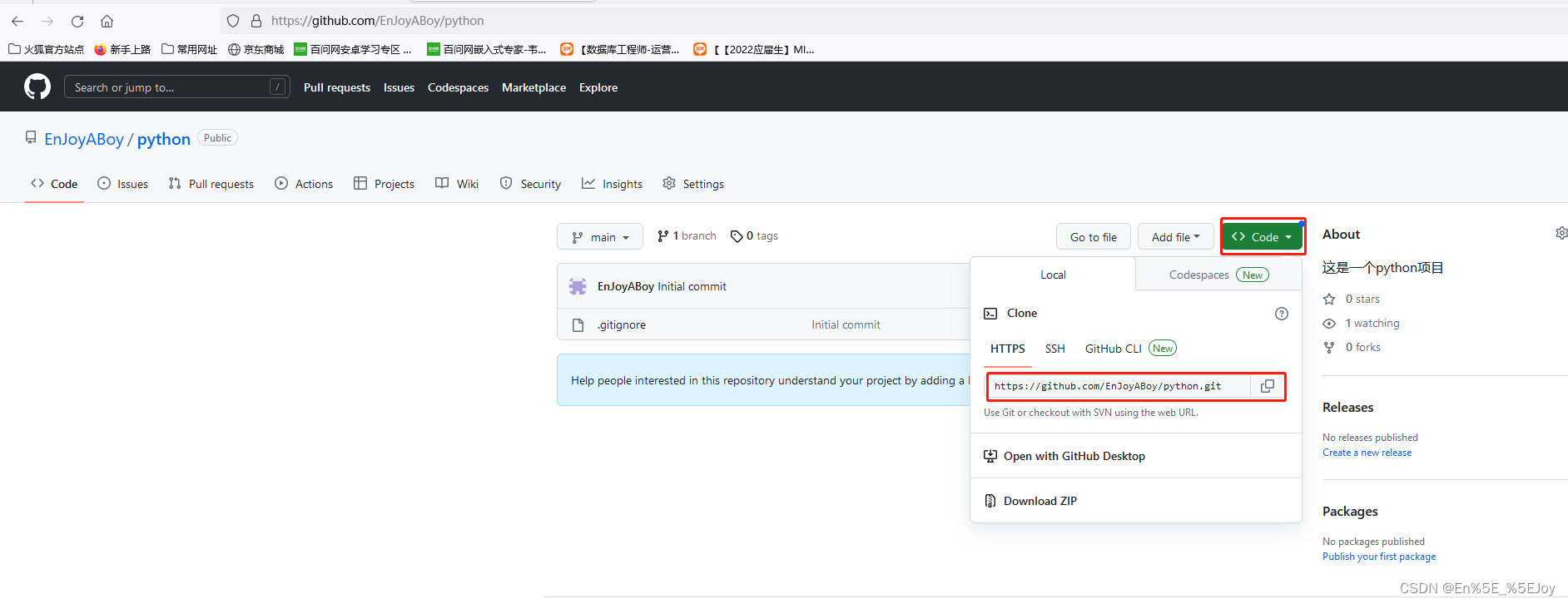This screenshot has width=1568, height=604.
Task: Switch to the Local tab
Action: click(1053, 275)
